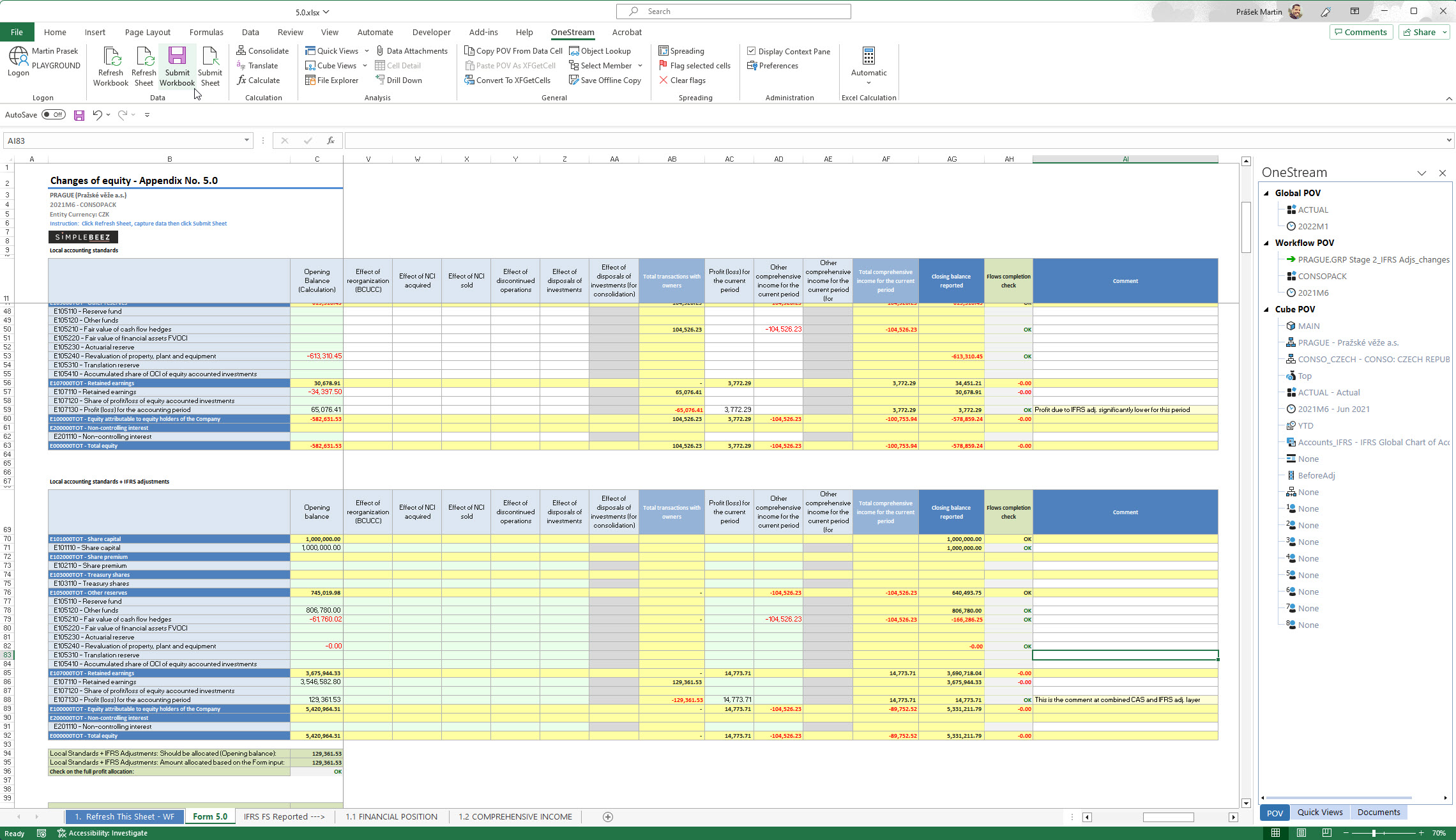Click the zoom slider in status bar
Screen dimensions: 1456x840
coord(1373,833)
